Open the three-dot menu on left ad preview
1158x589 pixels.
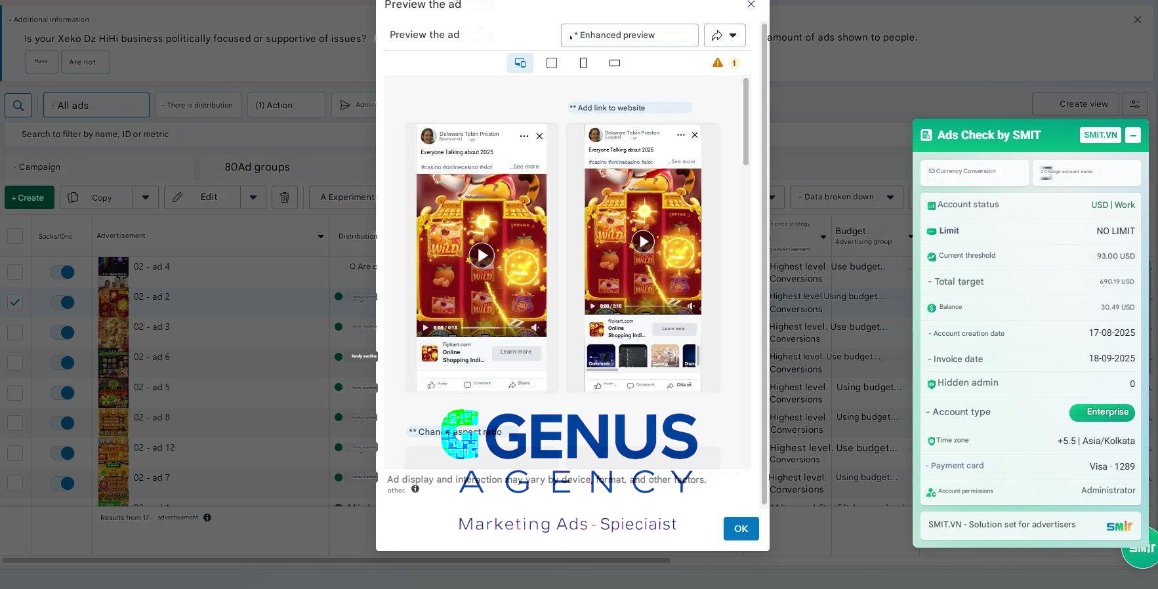pos(524,136)
